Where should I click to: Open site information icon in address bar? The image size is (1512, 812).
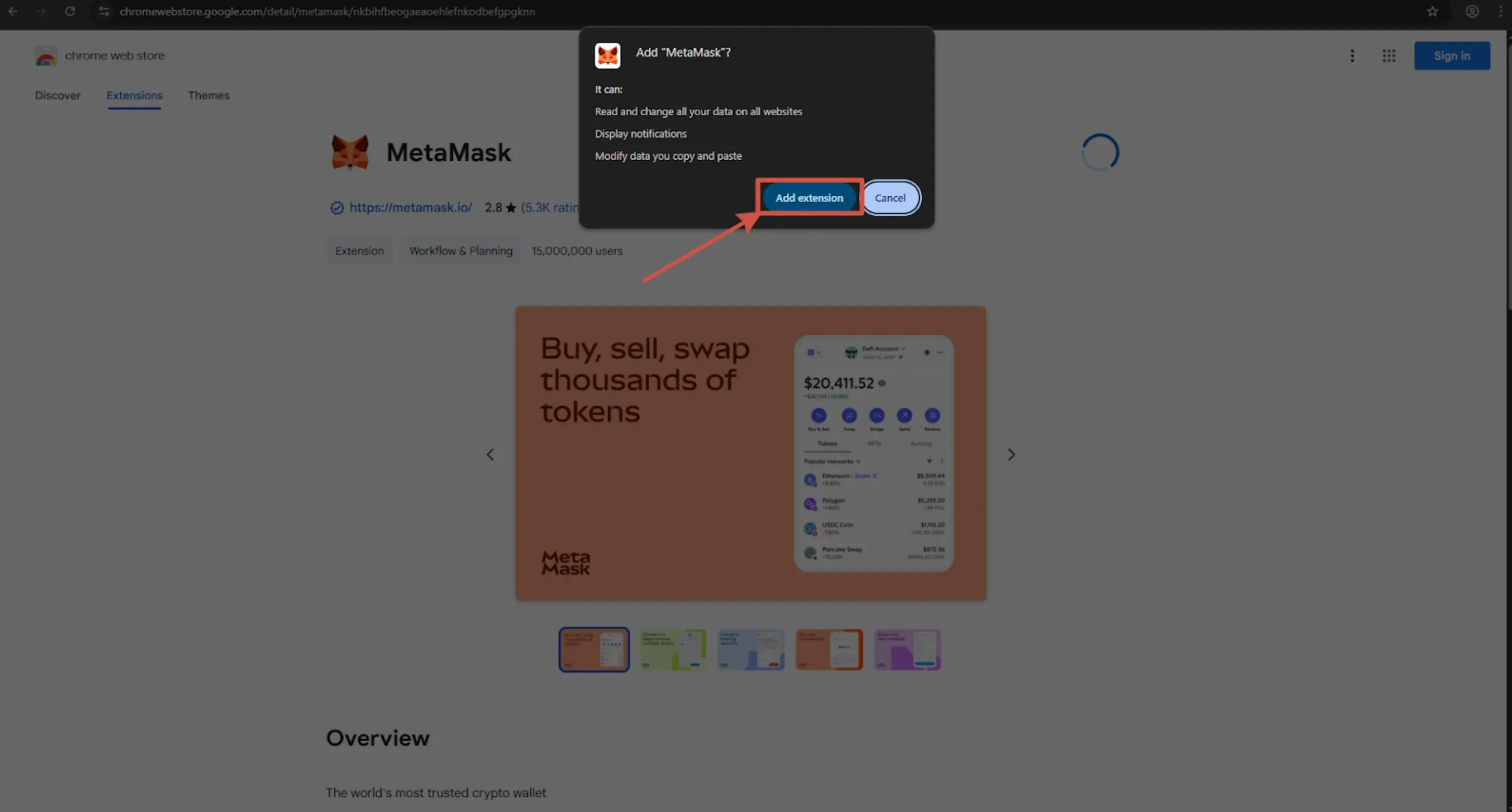click(104, 11)
